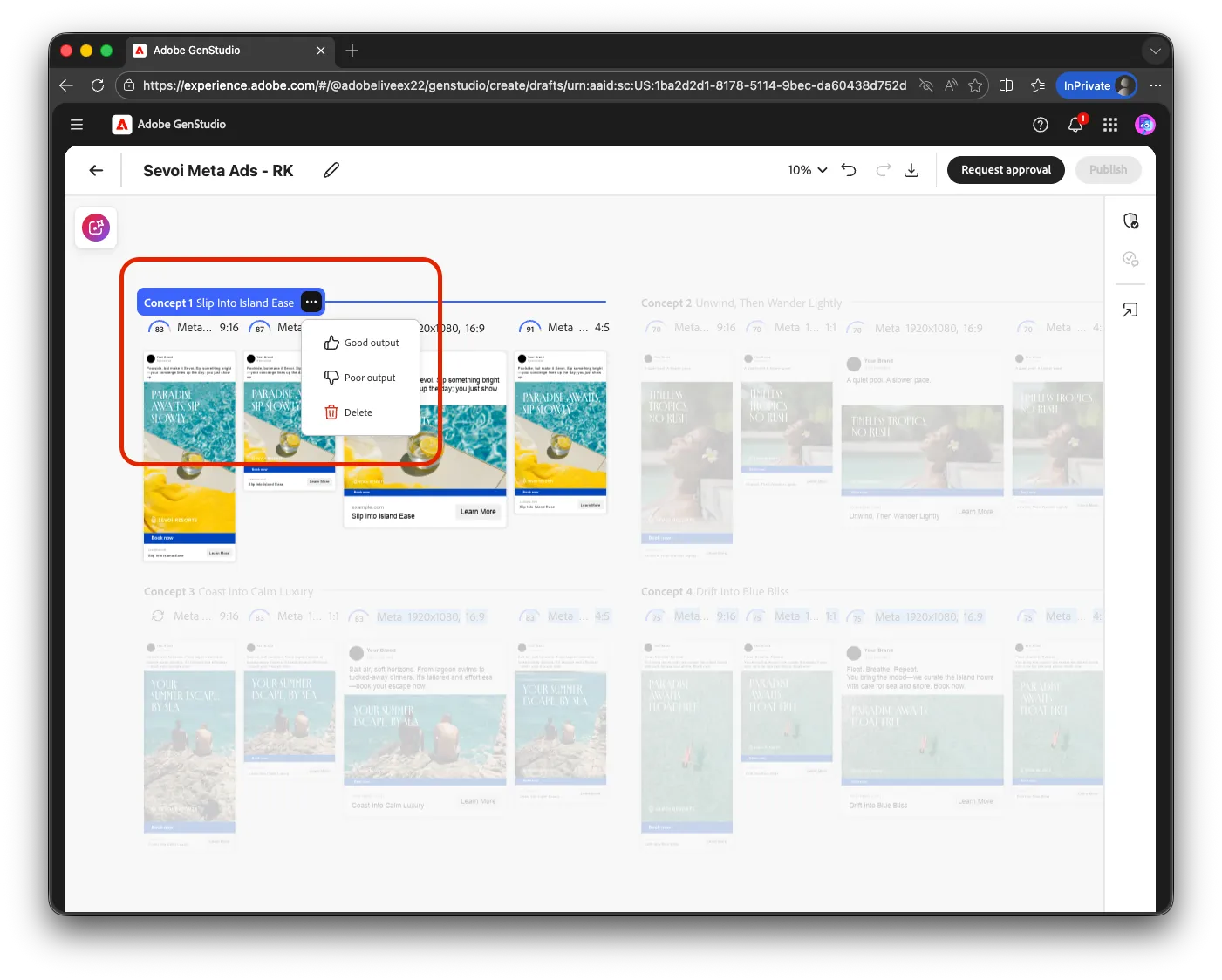
Task: Click Learn More on the 16:9 ad
Action: (478, 512)
